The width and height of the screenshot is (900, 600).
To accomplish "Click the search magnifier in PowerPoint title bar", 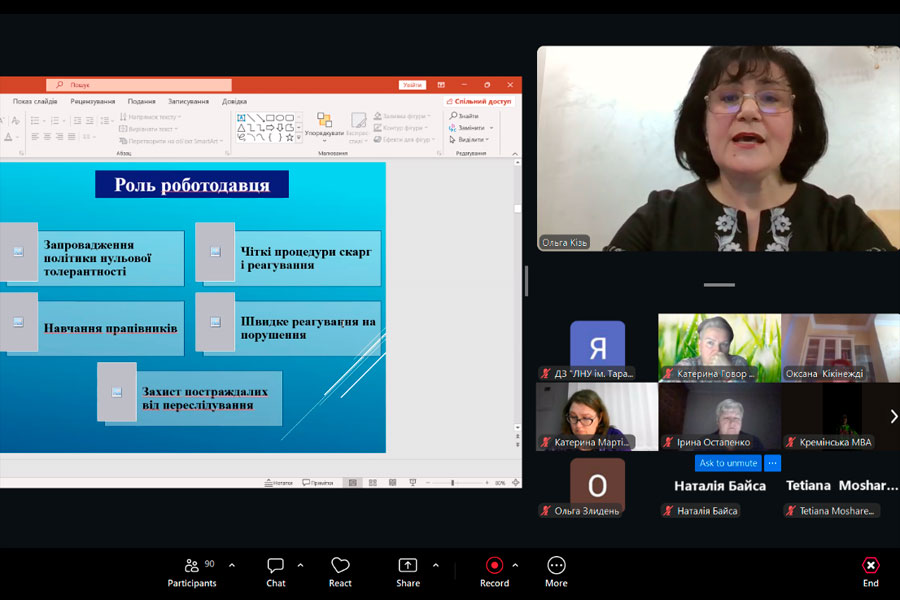I will (x=60, y=85).
